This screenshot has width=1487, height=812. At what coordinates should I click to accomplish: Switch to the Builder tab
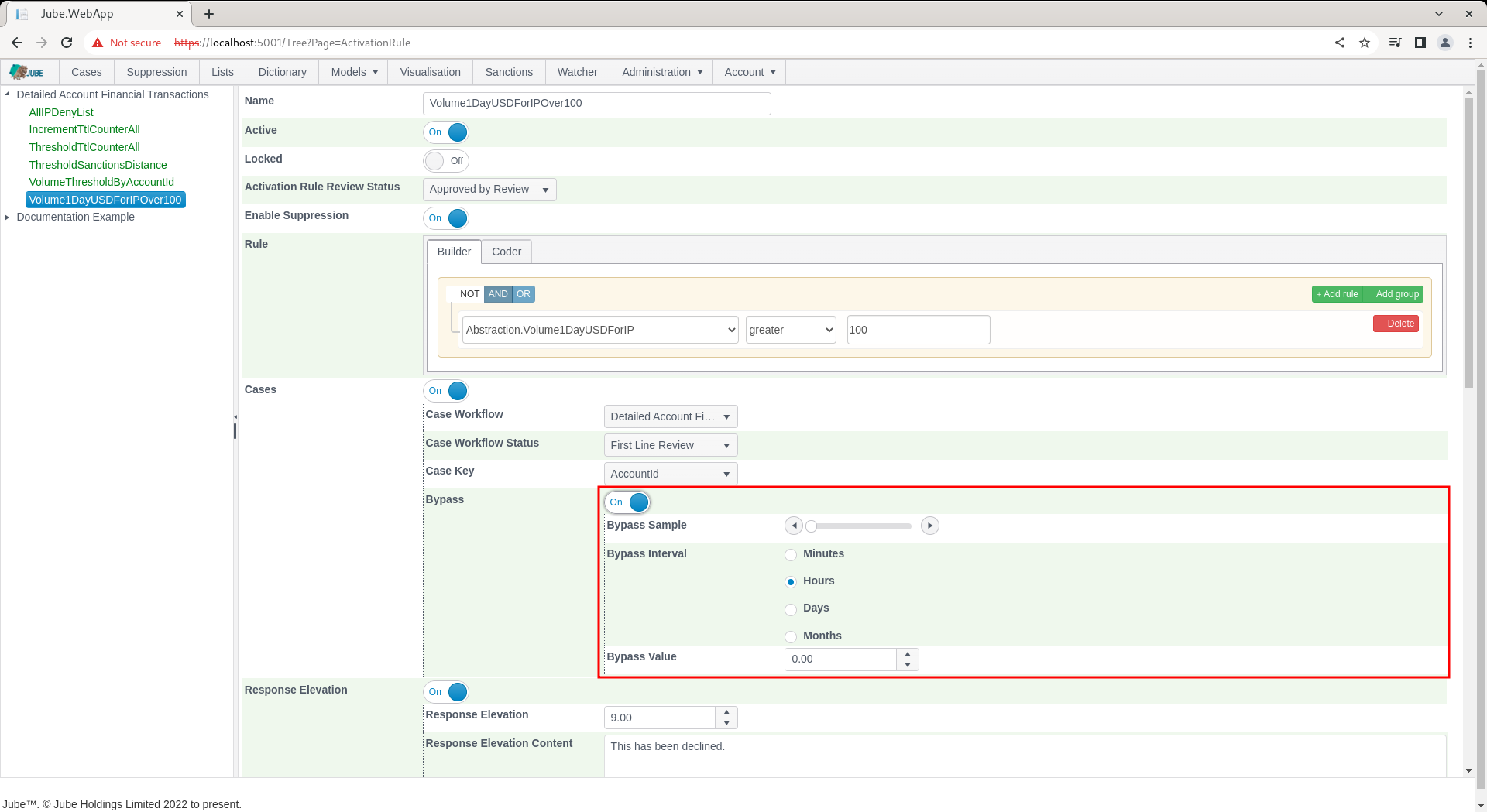pyautogui.click(x=454, y=252)
